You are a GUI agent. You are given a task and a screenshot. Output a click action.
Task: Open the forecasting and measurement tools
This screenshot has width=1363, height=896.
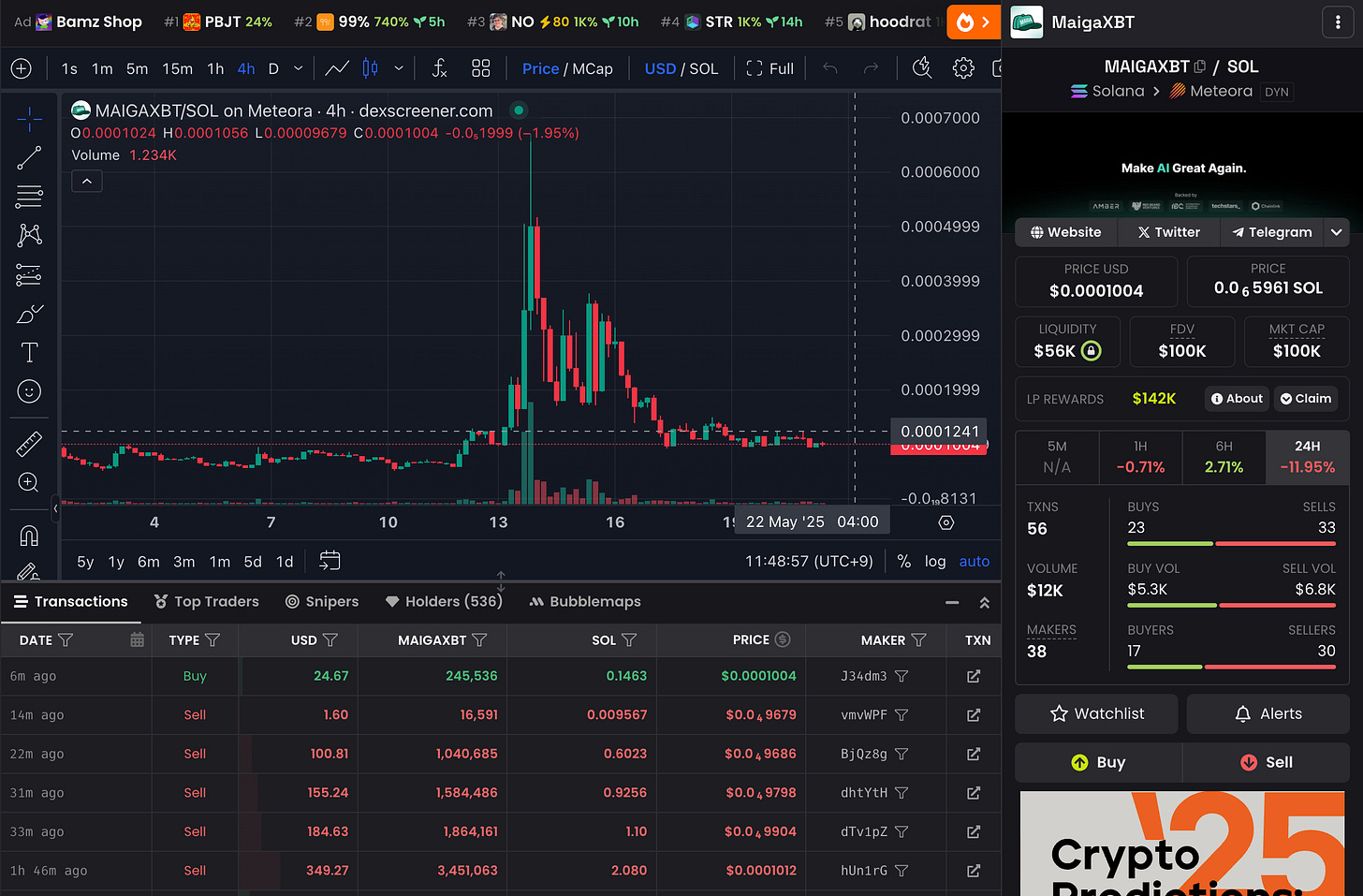[x=29, y=274]
